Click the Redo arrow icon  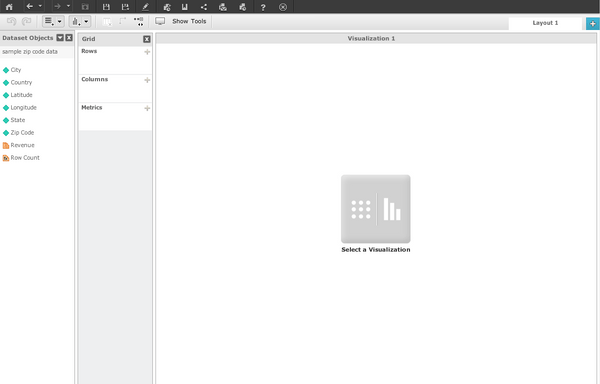coord(26,21)
